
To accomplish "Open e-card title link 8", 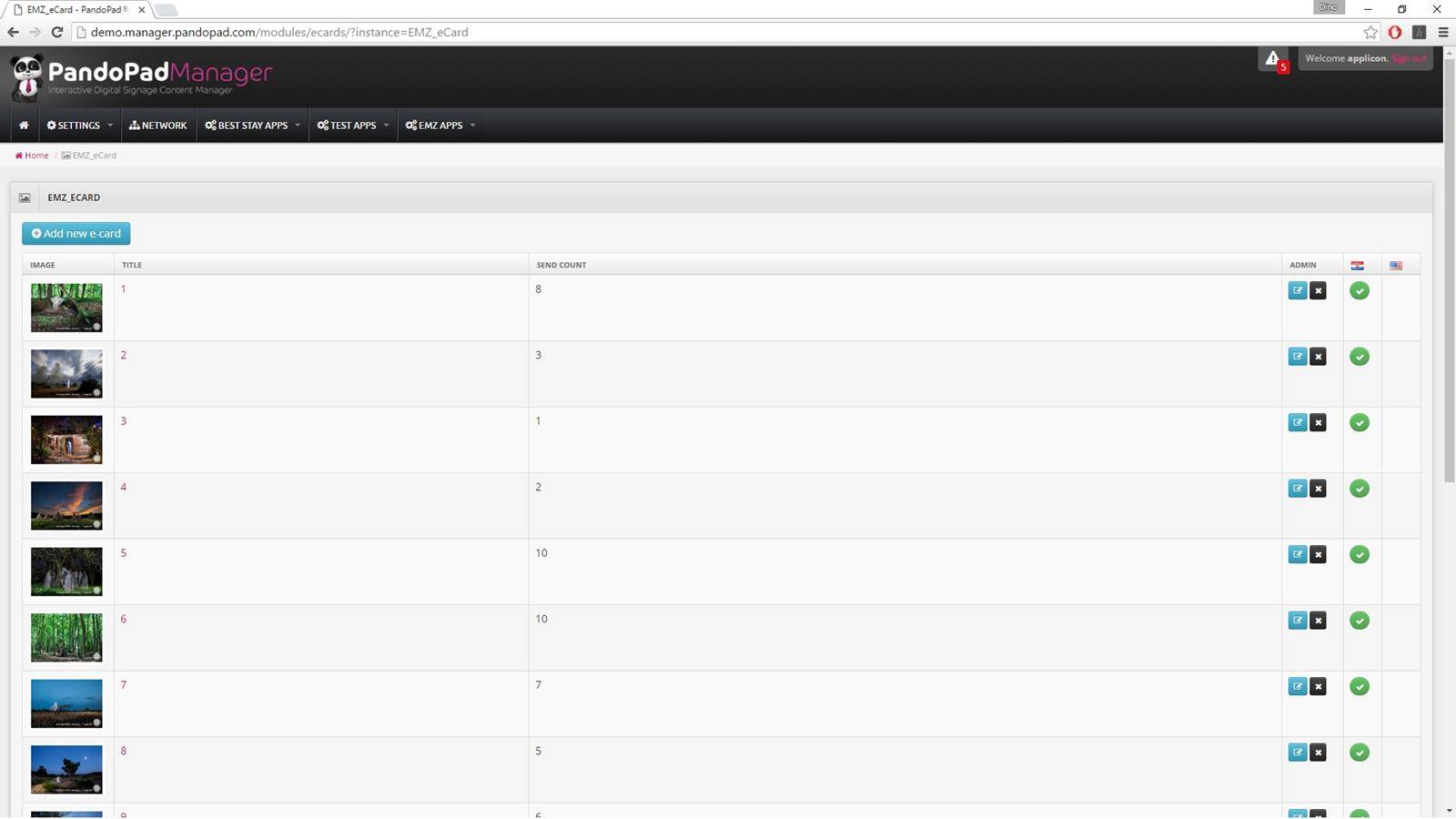I will (124, 751).
